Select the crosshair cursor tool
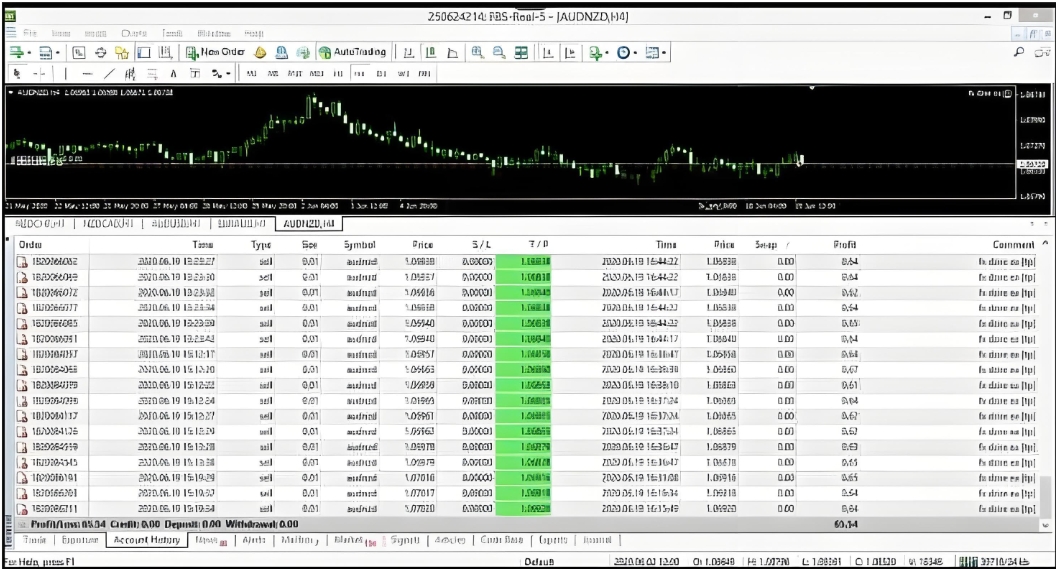This screenshot has width=1056, height=569. tap(41, 73)
